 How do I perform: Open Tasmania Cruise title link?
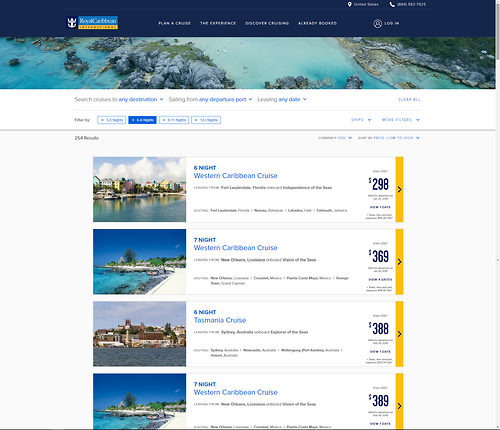(x=220, y=320)
